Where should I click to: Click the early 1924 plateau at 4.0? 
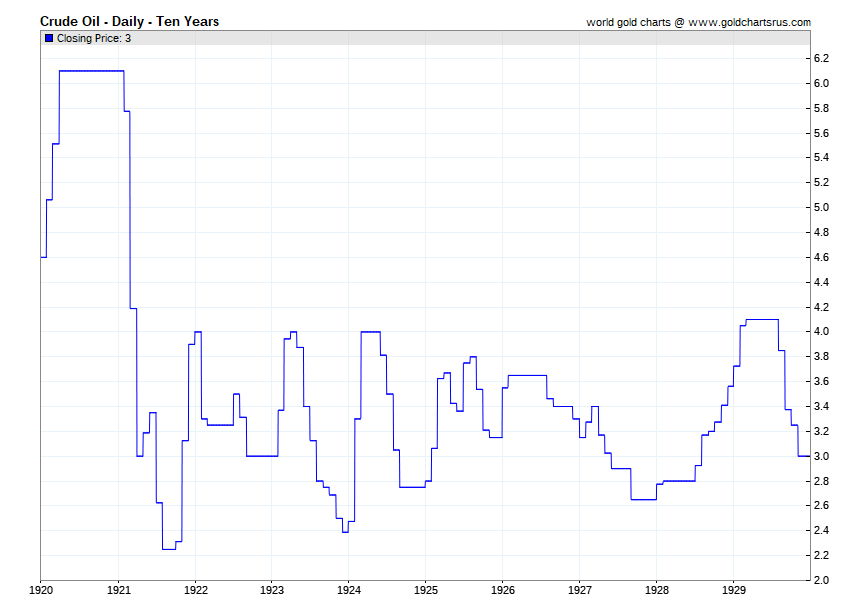(x=370, y=331)
